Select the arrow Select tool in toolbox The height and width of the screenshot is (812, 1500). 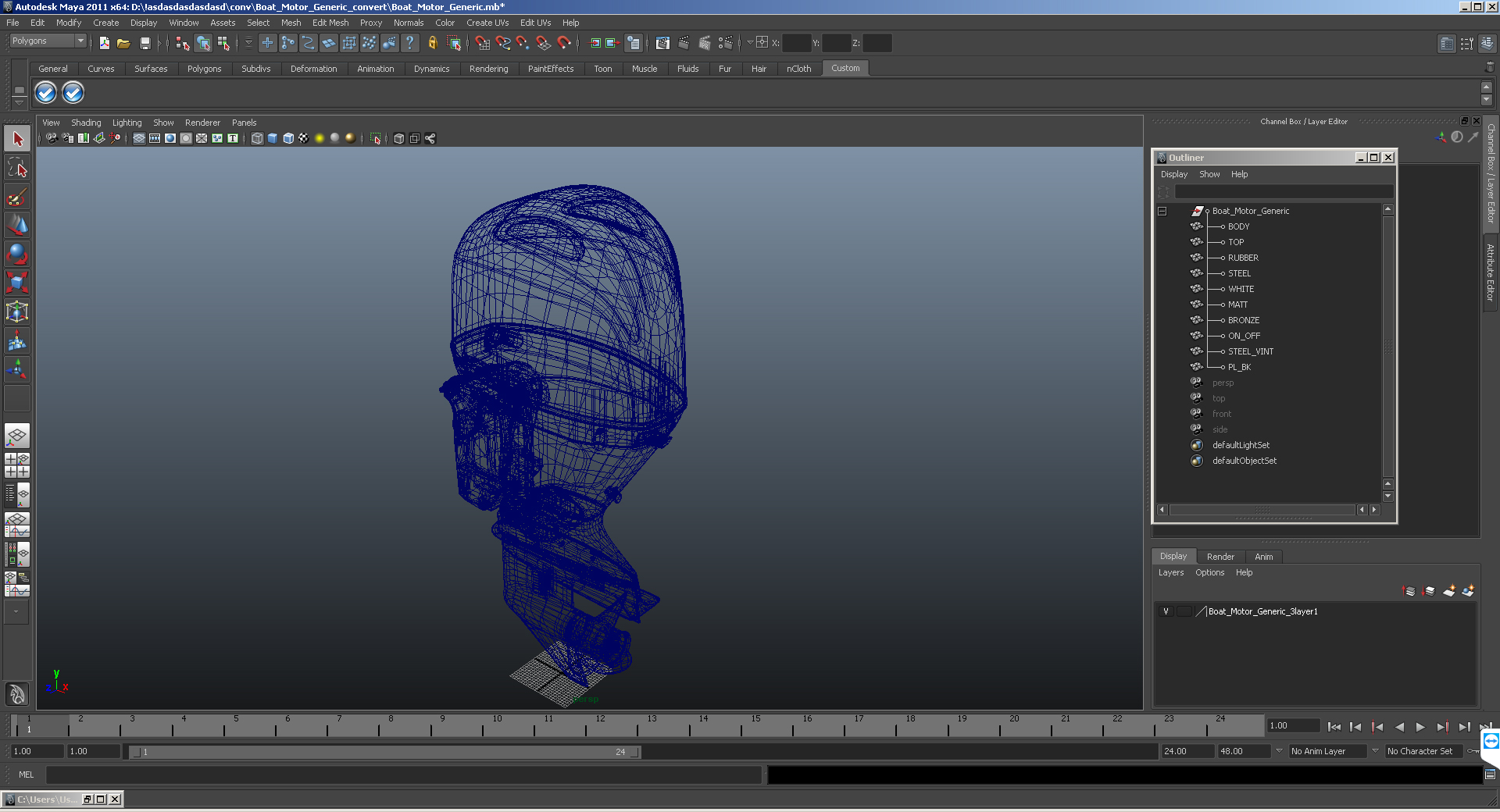(x=17, y=139)
